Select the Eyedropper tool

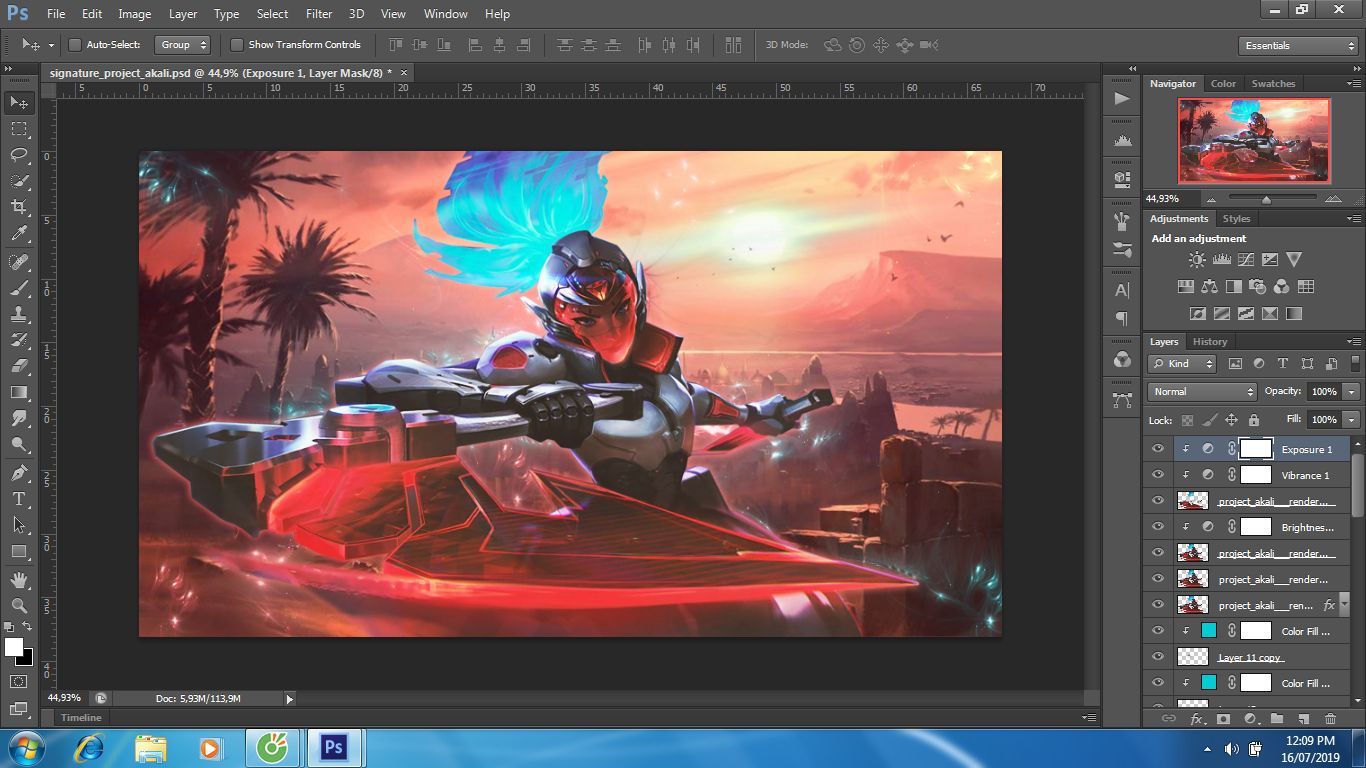coord(19,234)
